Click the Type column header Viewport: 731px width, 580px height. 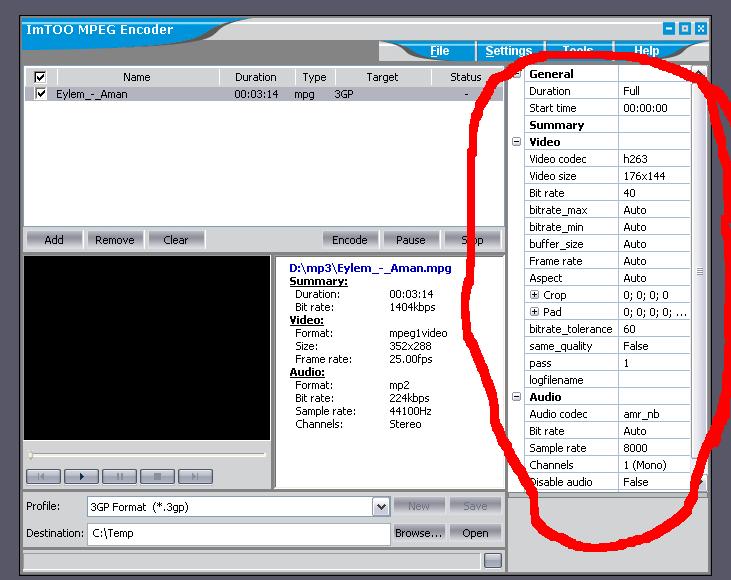click(x=314, y=77)
